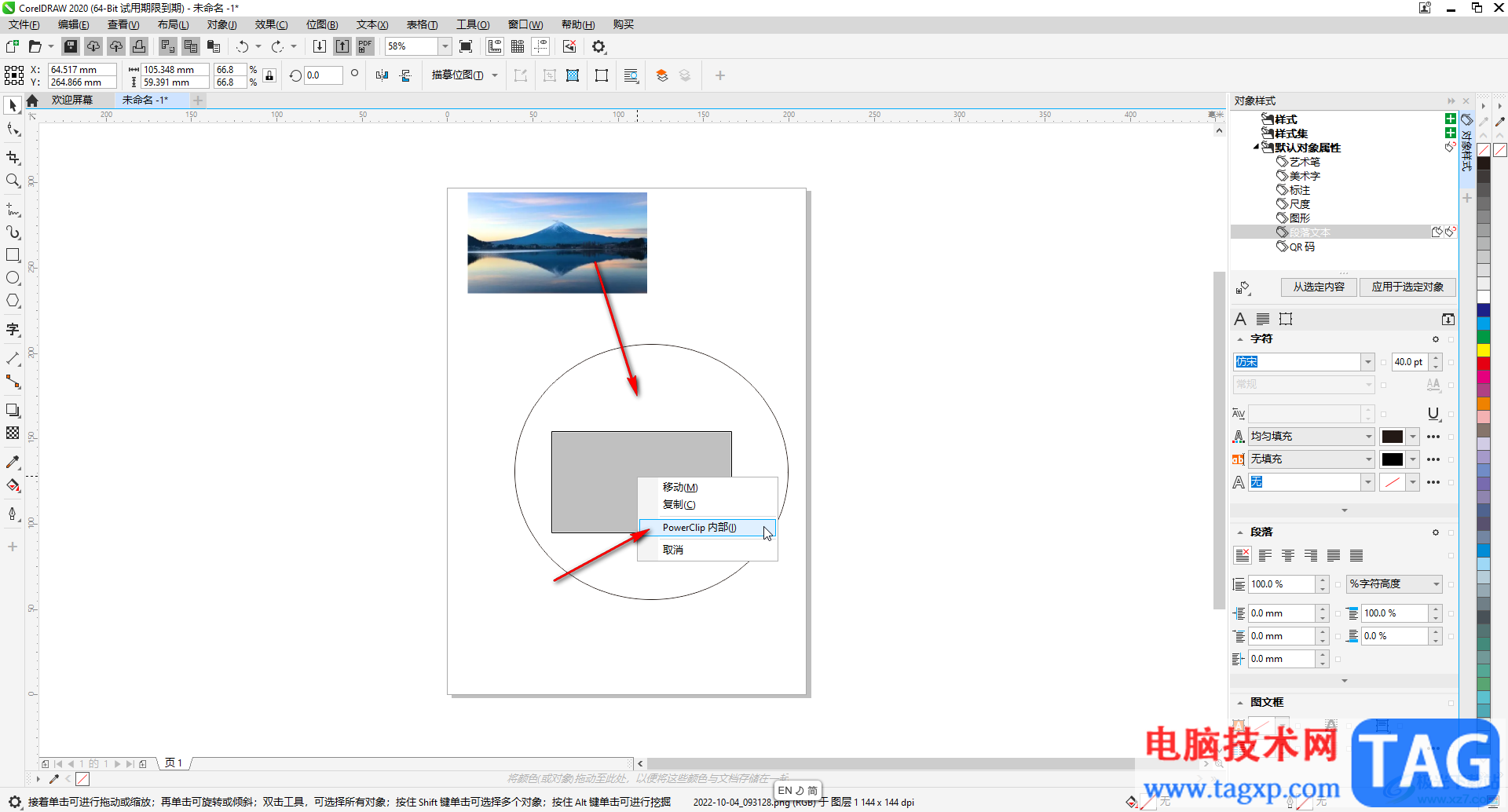The image size is (1508, 812).
Task: Select the Shape edit tool
Action: click(x=13, y=130)
